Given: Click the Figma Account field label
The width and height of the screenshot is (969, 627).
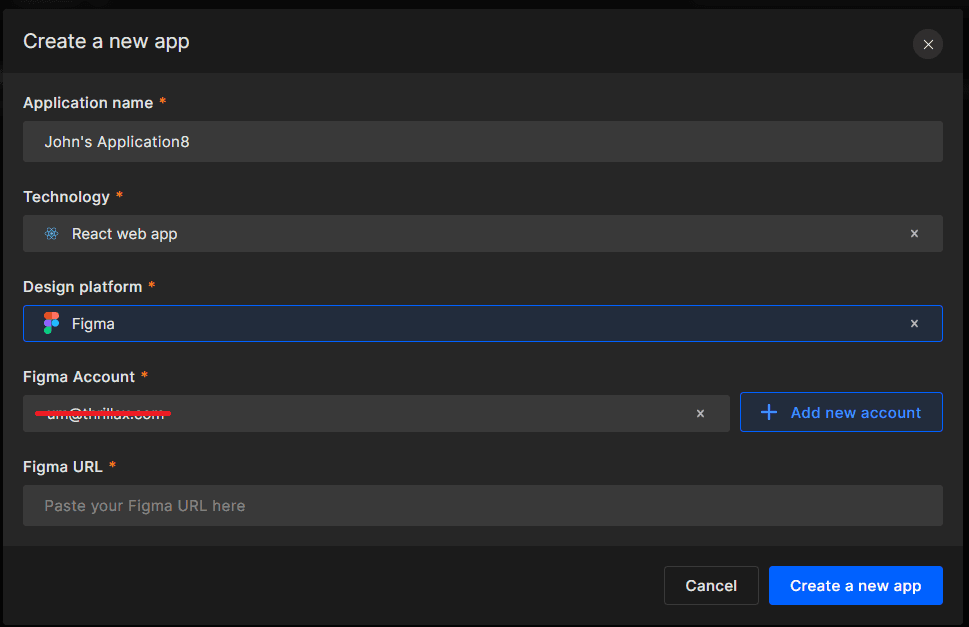Looking at the screenshot, I should pyautogui.click(x=78, y=377).
